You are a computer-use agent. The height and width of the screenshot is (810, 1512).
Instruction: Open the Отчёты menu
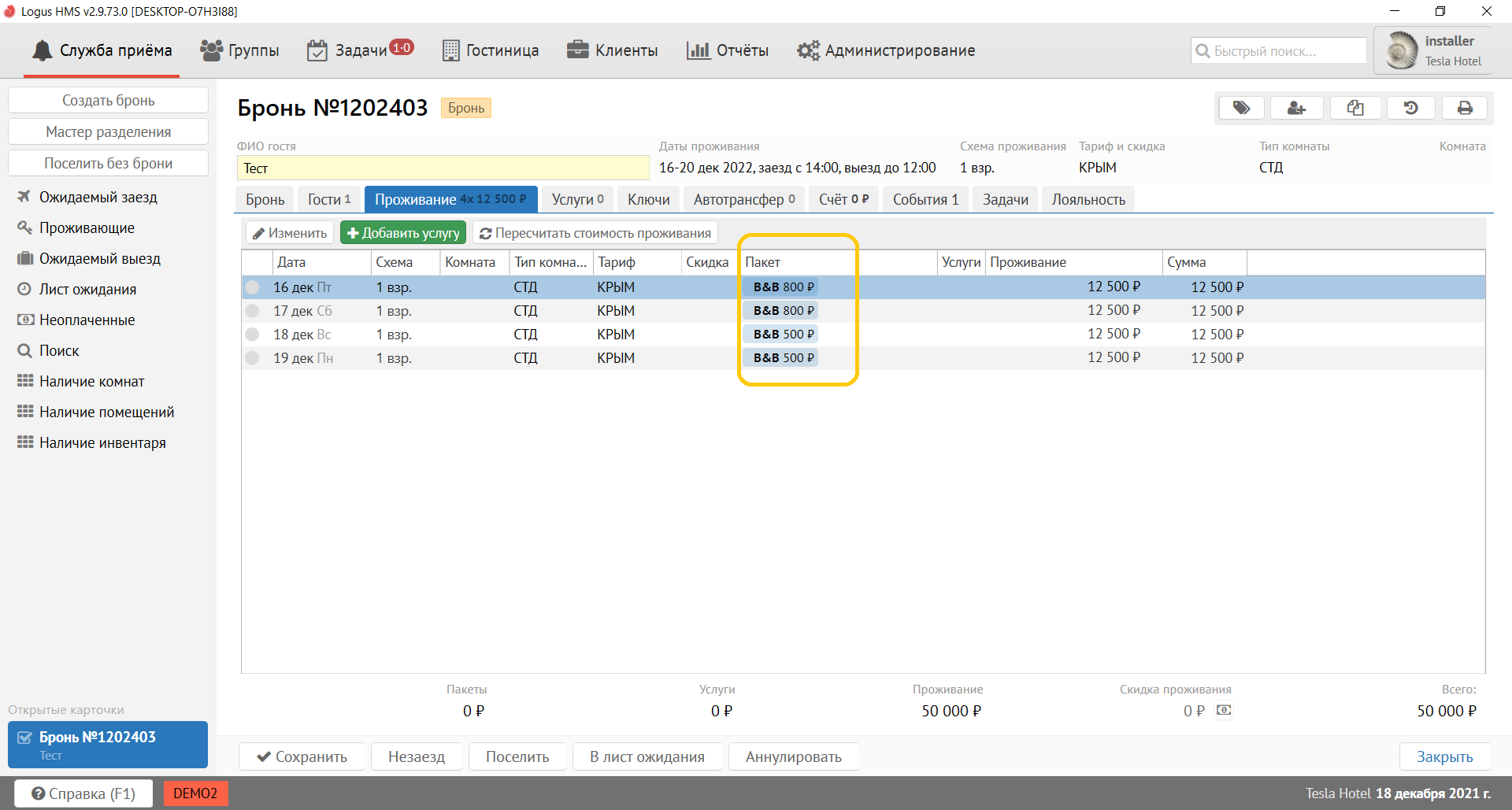728,51
